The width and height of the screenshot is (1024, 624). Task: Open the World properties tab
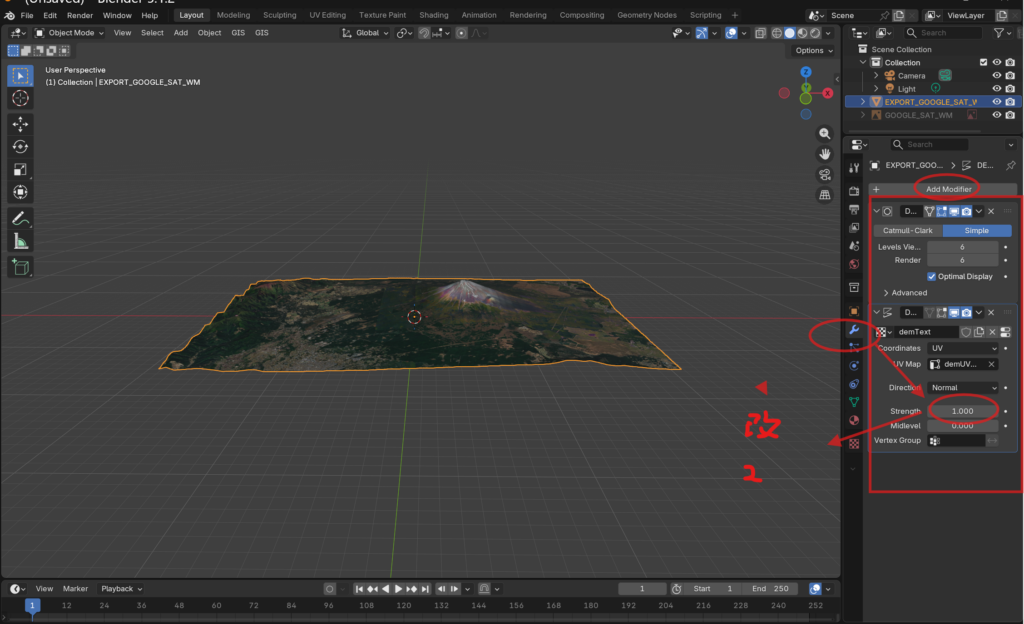pos(854,264)
